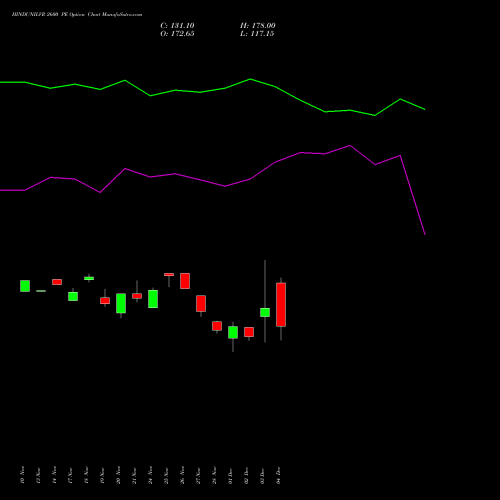Click the green 03 Dec candle body
500x500 pixels.
(265, 312)
